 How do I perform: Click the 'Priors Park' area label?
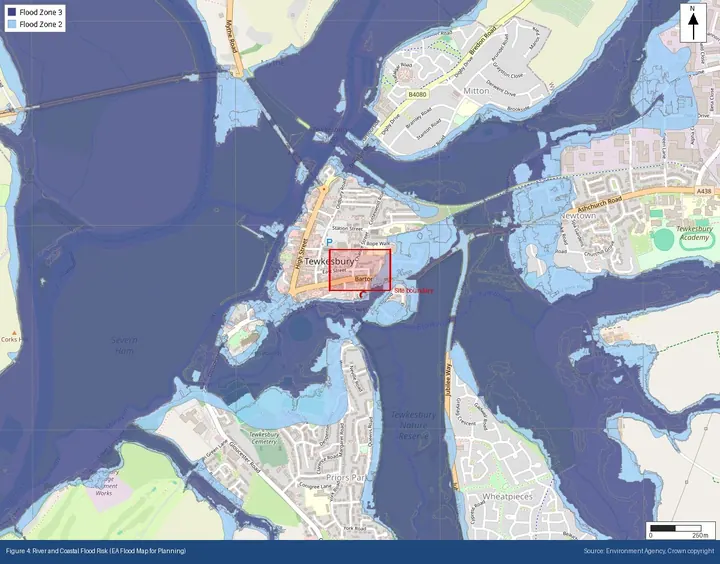tap(345, 478)
